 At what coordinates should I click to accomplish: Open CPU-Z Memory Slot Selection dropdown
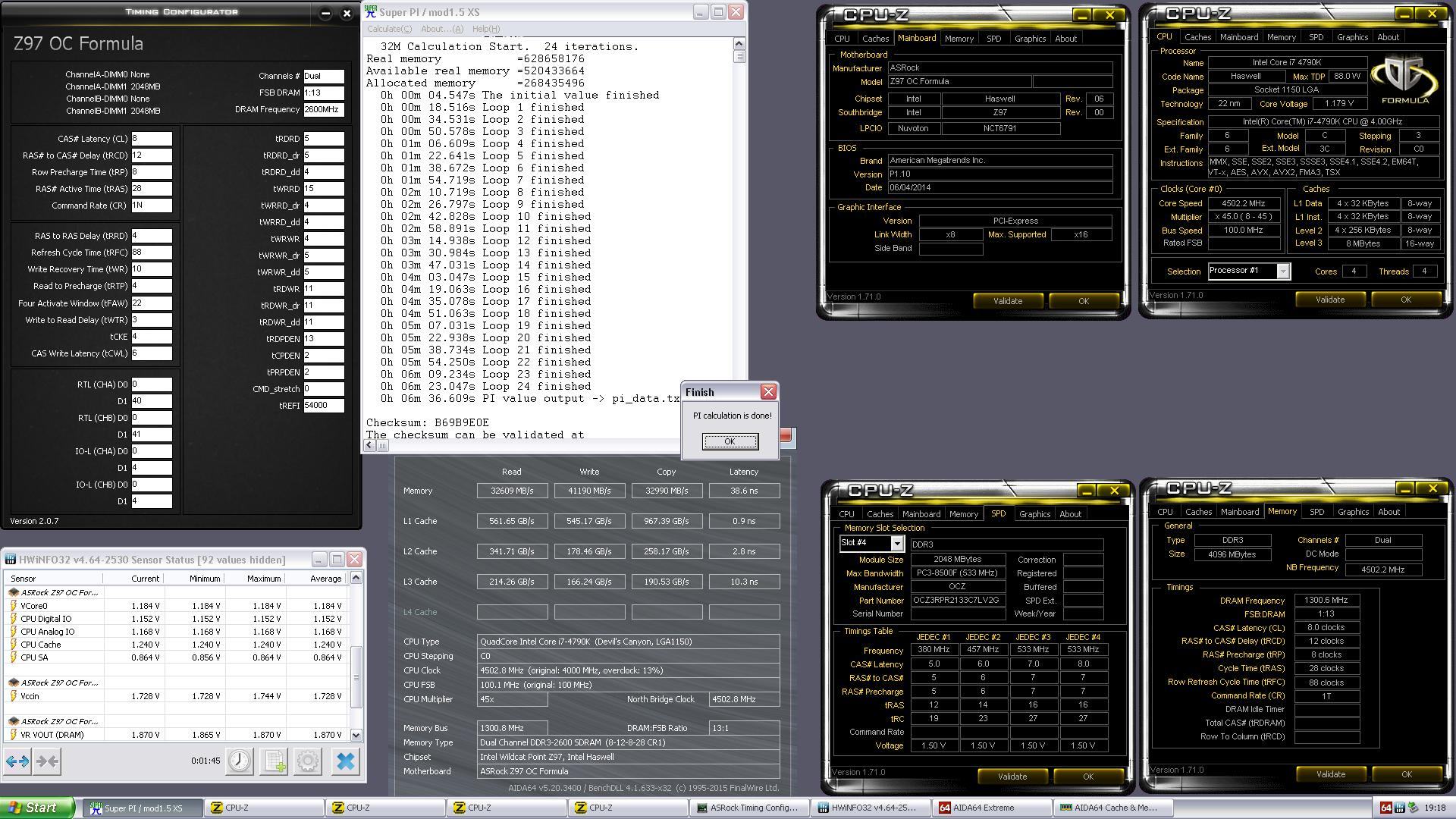[x=897, y=544]
